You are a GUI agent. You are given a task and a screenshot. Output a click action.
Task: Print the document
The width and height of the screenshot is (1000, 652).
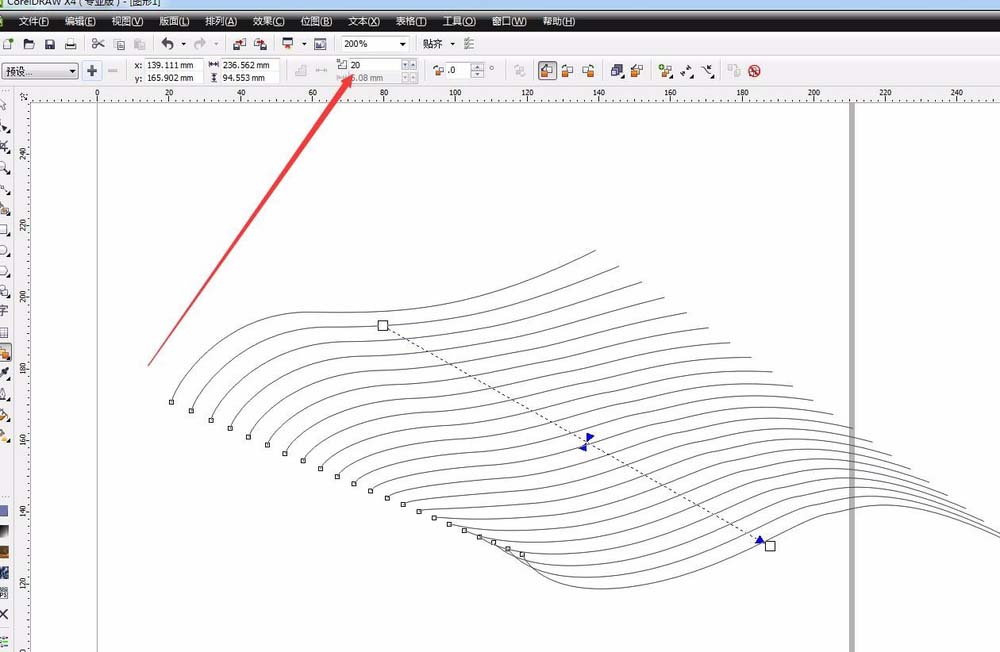click(71, 44)
